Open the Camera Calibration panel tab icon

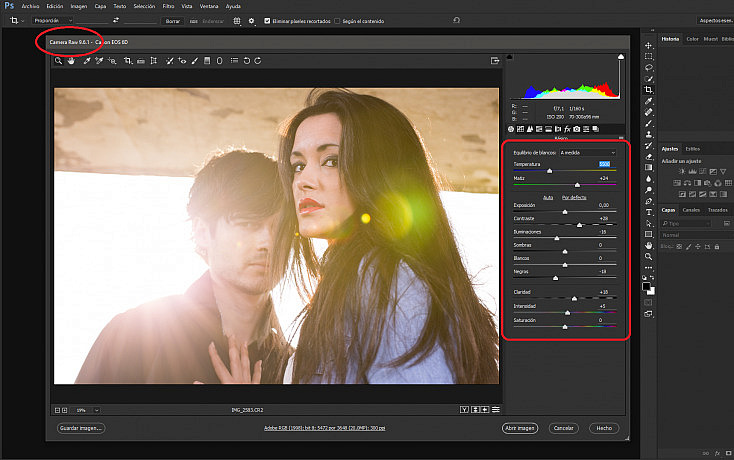pyautogui.click(x=577, y=129)
